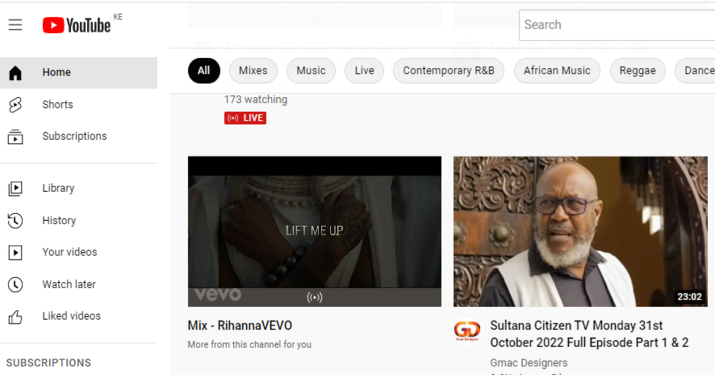The image size is (715, 375).
Task: Select the Reggae filter chip
Action: point(637,71)
